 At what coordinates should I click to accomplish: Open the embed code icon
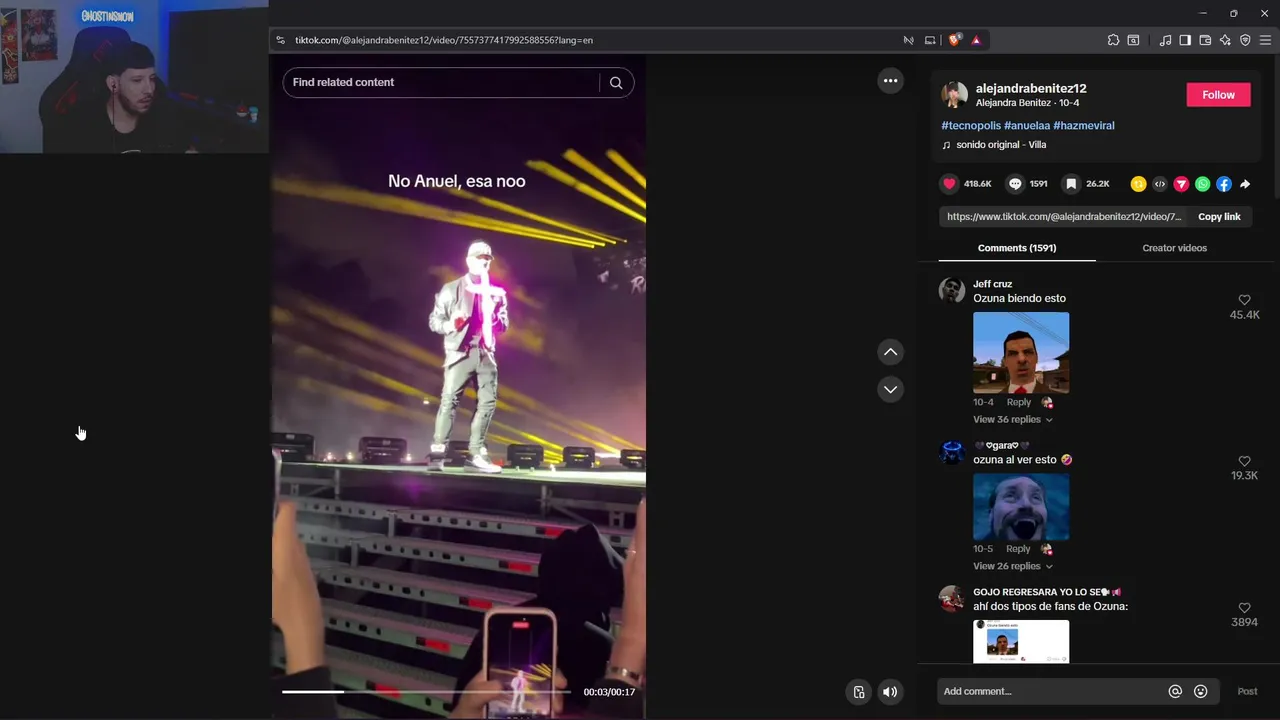point(1160,184)
